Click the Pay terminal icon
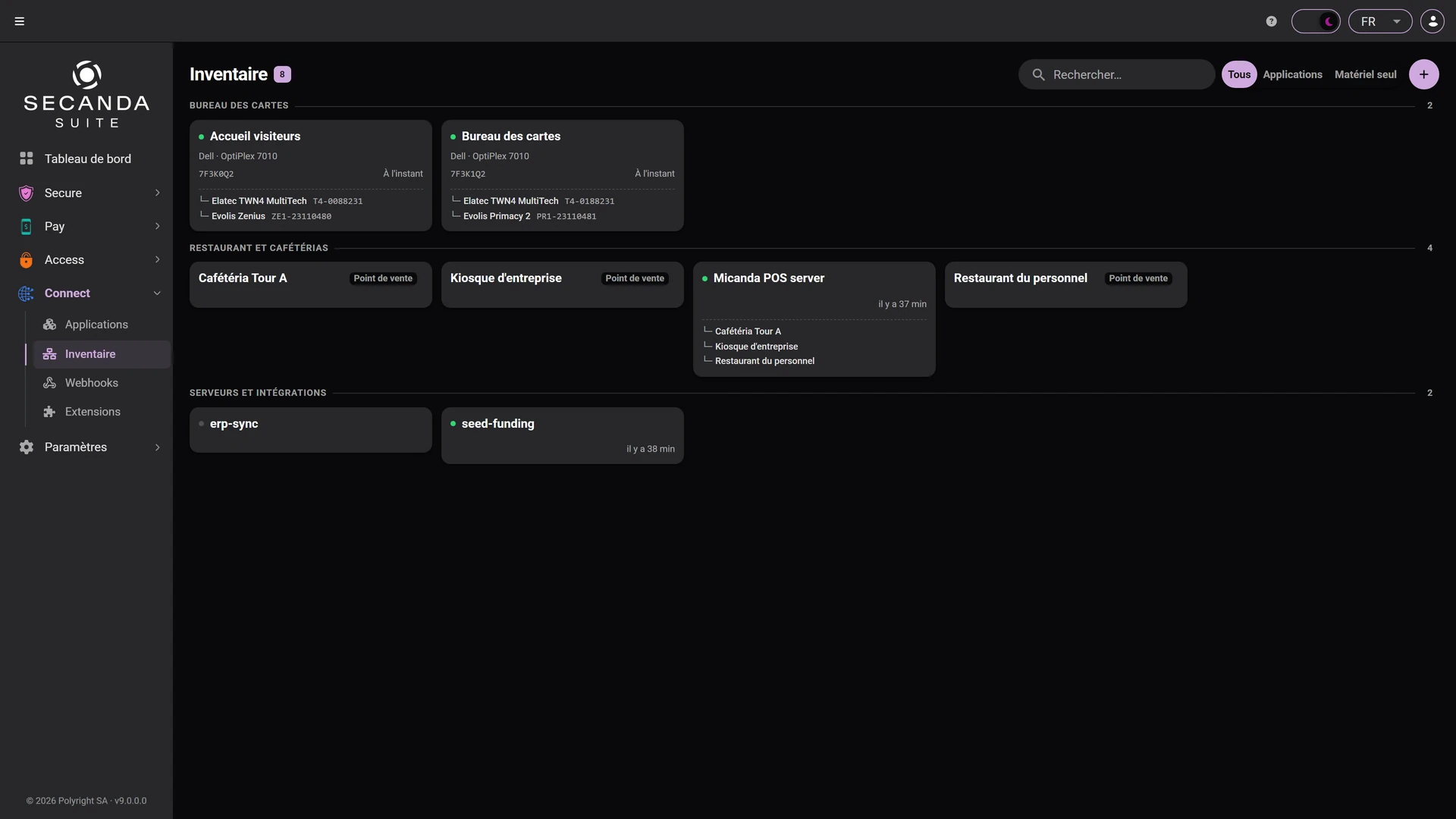 pyautogui.click(x=27, y=226)
